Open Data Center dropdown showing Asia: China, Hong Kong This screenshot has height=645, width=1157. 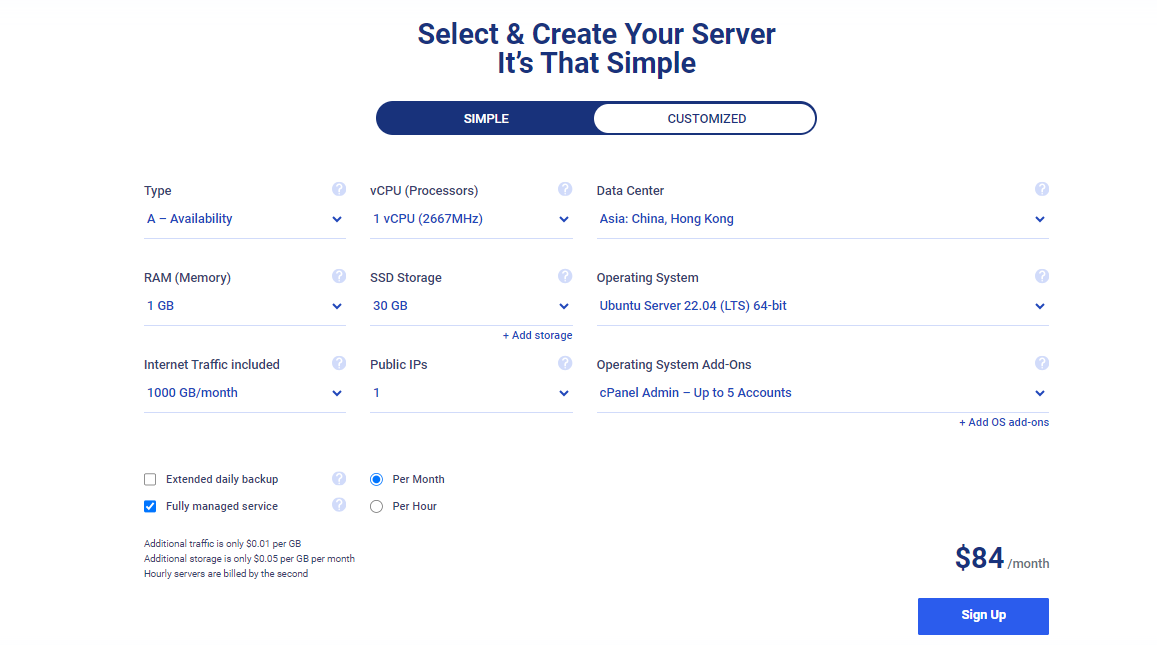[823, 219]
